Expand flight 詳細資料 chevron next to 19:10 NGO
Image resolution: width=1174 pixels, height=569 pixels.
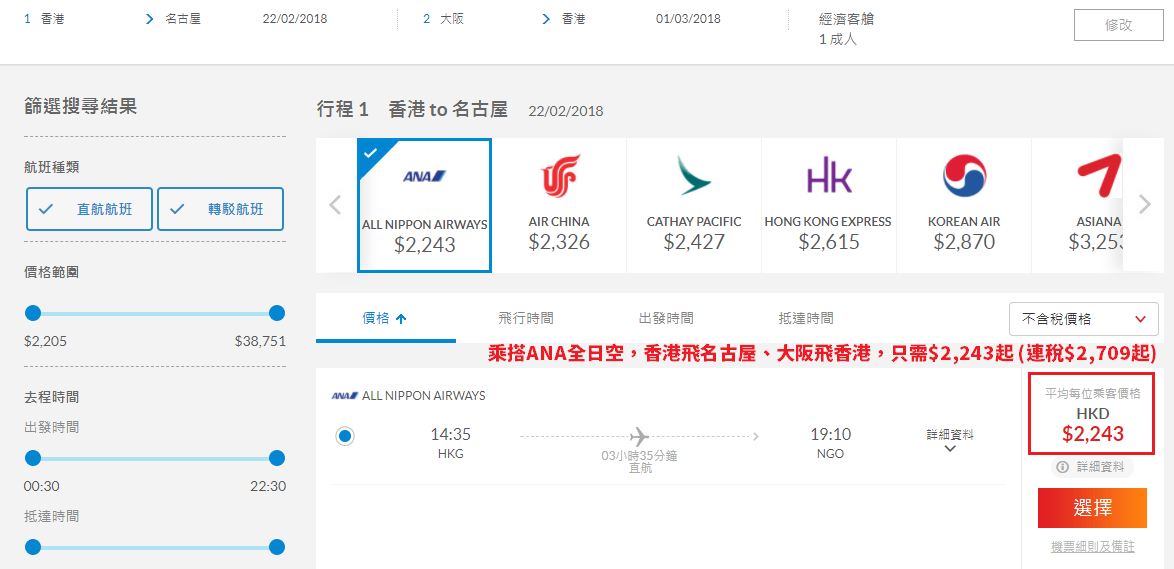pyautogui.click(x=951, y=448)
